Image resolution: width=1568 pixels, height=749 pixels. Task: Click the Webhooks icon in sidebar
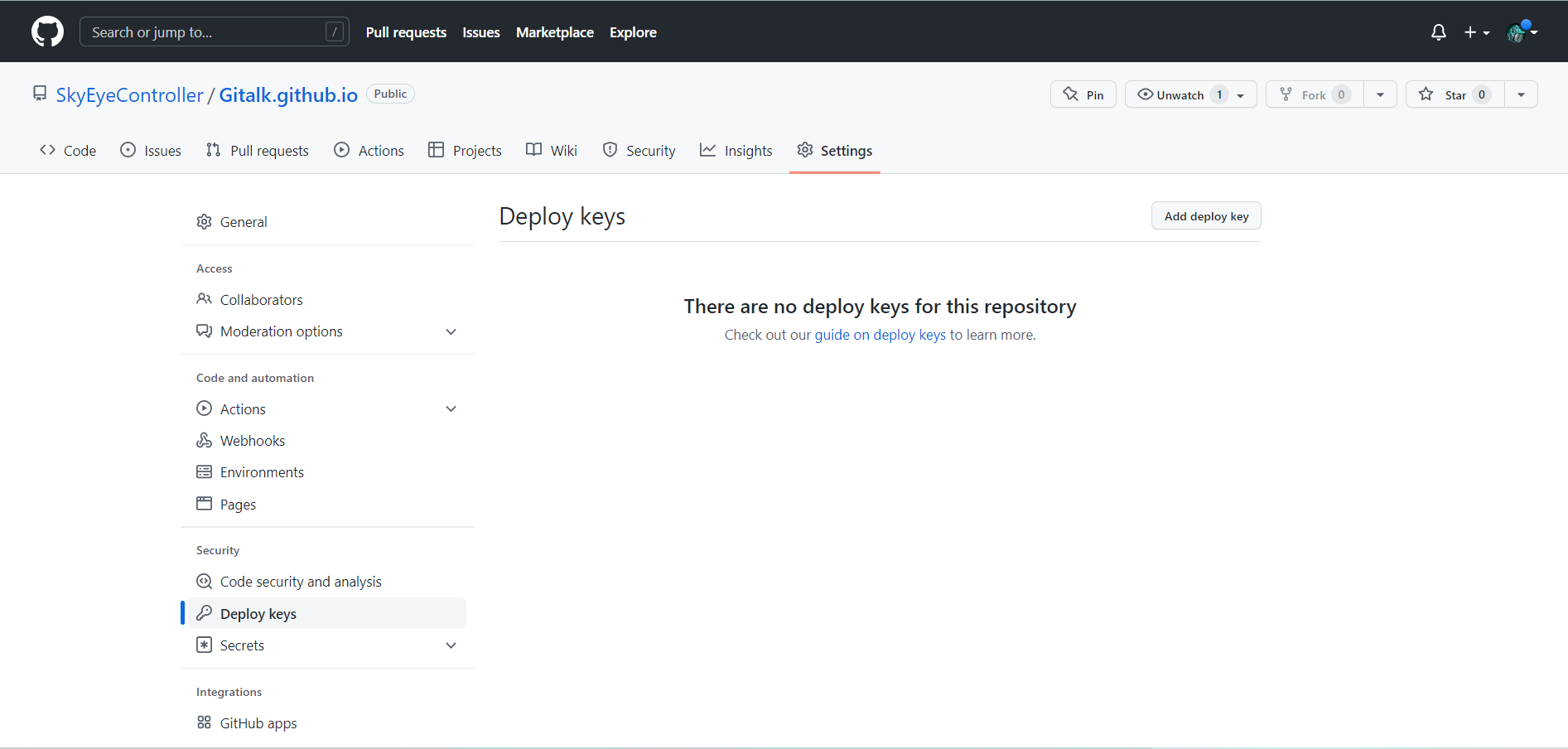204,440
